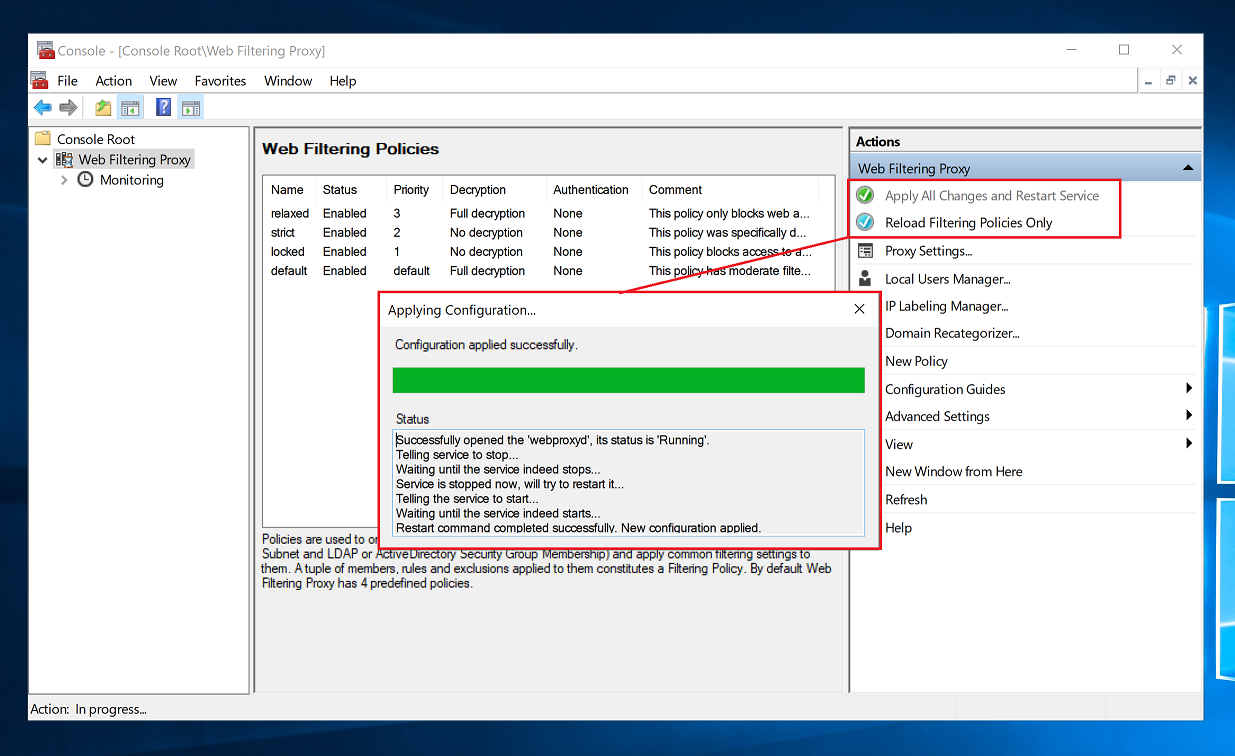Screen dimensions: 1235x756
Task: Click the Monitoring clock icon
Action: pyautogui.click(x=85, y=180)
